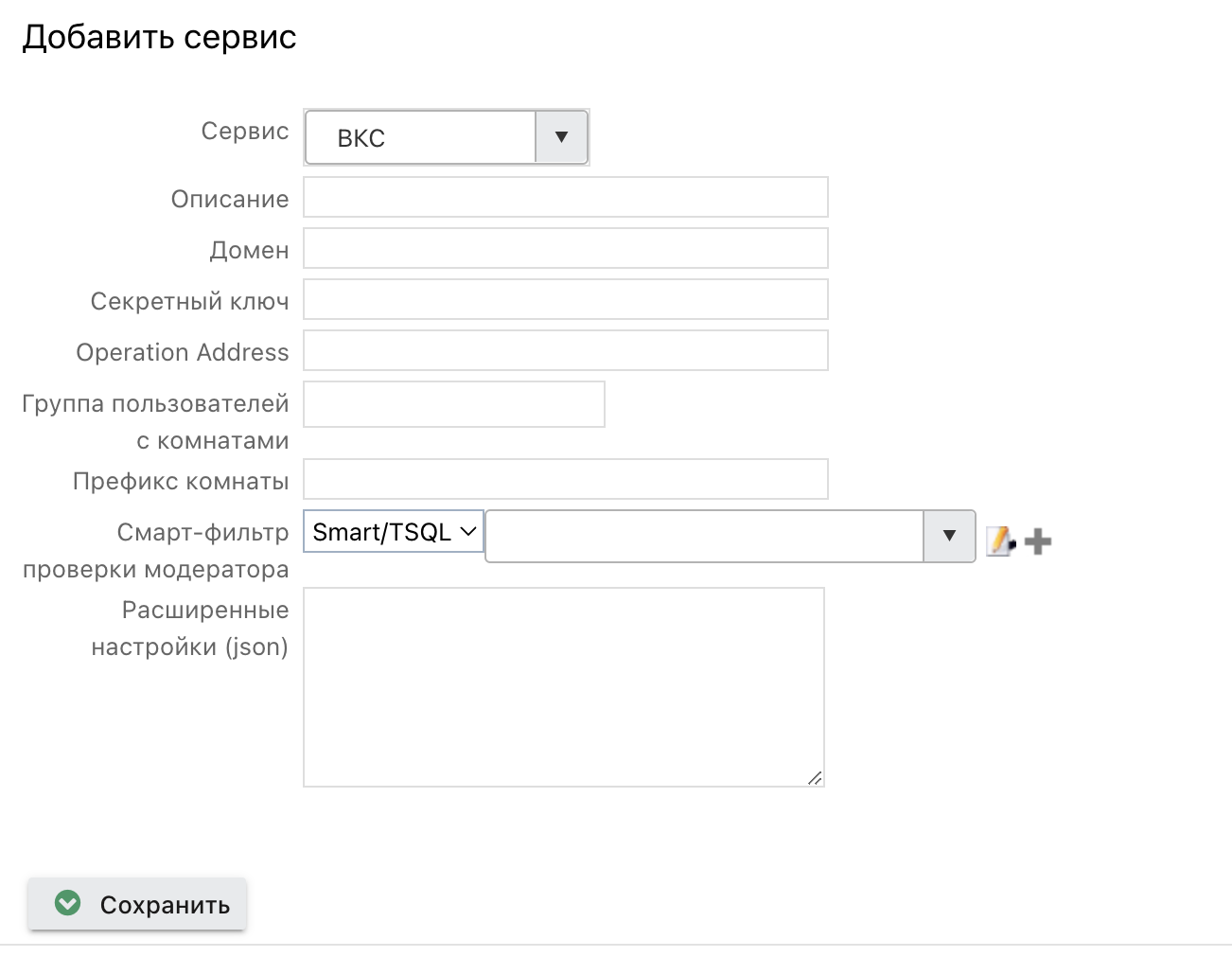Image resolution: width=1232 pixels, height=957 pixels.
Task: Click the smart-filter combo box field
Action: pos(705,537)
